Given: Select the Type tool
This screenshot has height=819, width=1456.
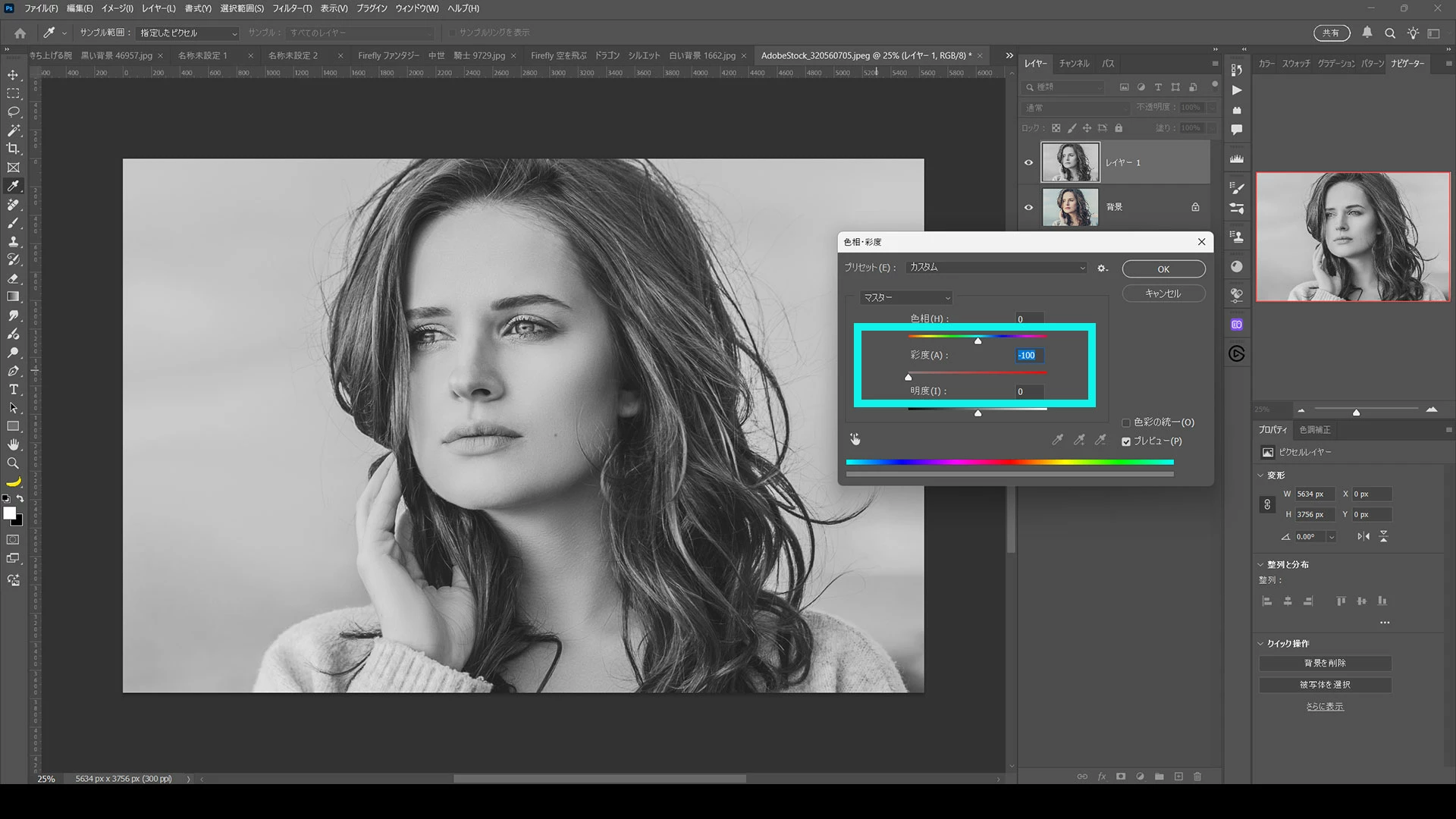Looking at the screenshot, I should tap(13, 390).
